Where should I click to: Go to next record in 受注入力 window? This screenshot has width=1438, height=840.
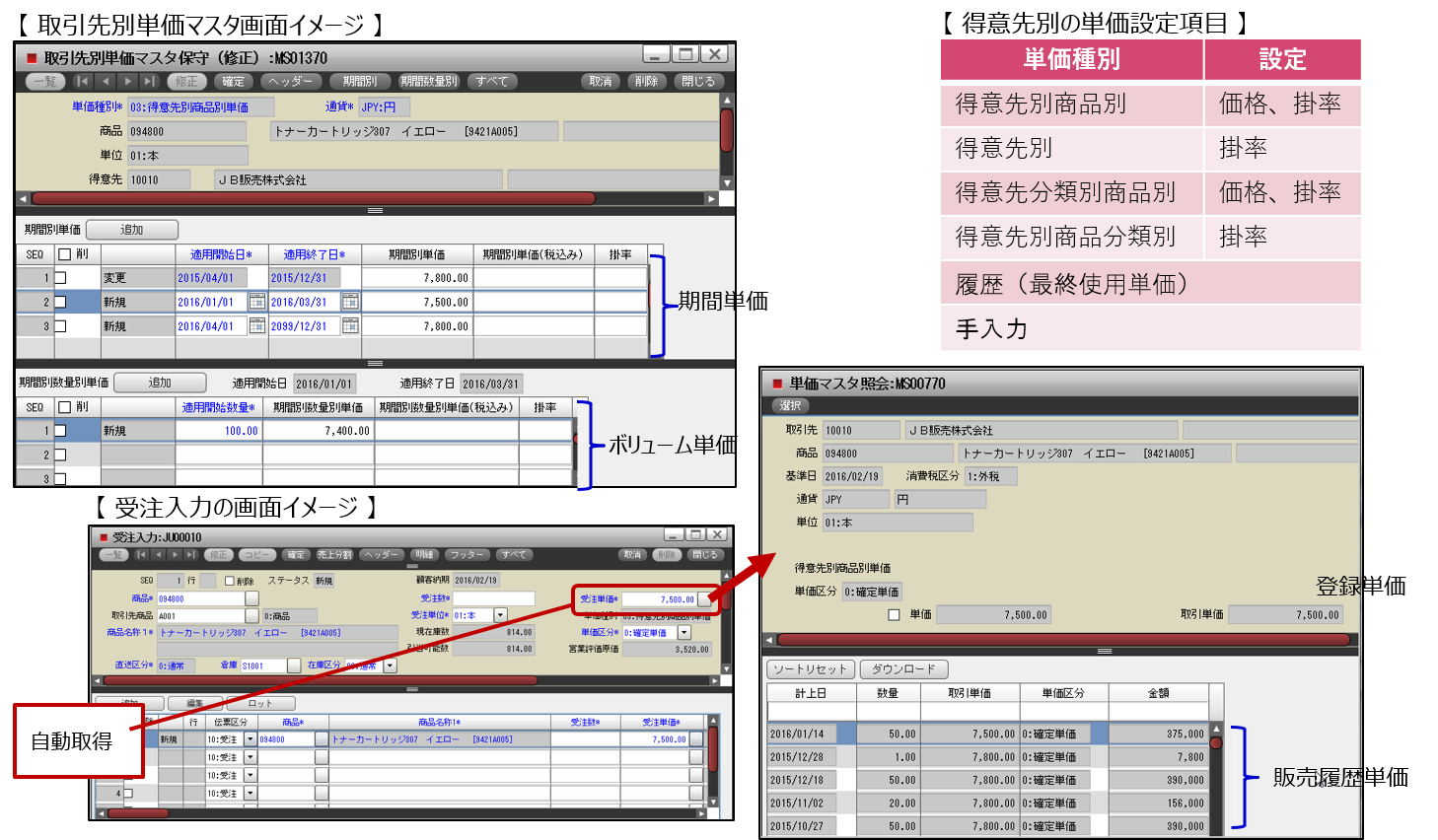coord(176,555)
